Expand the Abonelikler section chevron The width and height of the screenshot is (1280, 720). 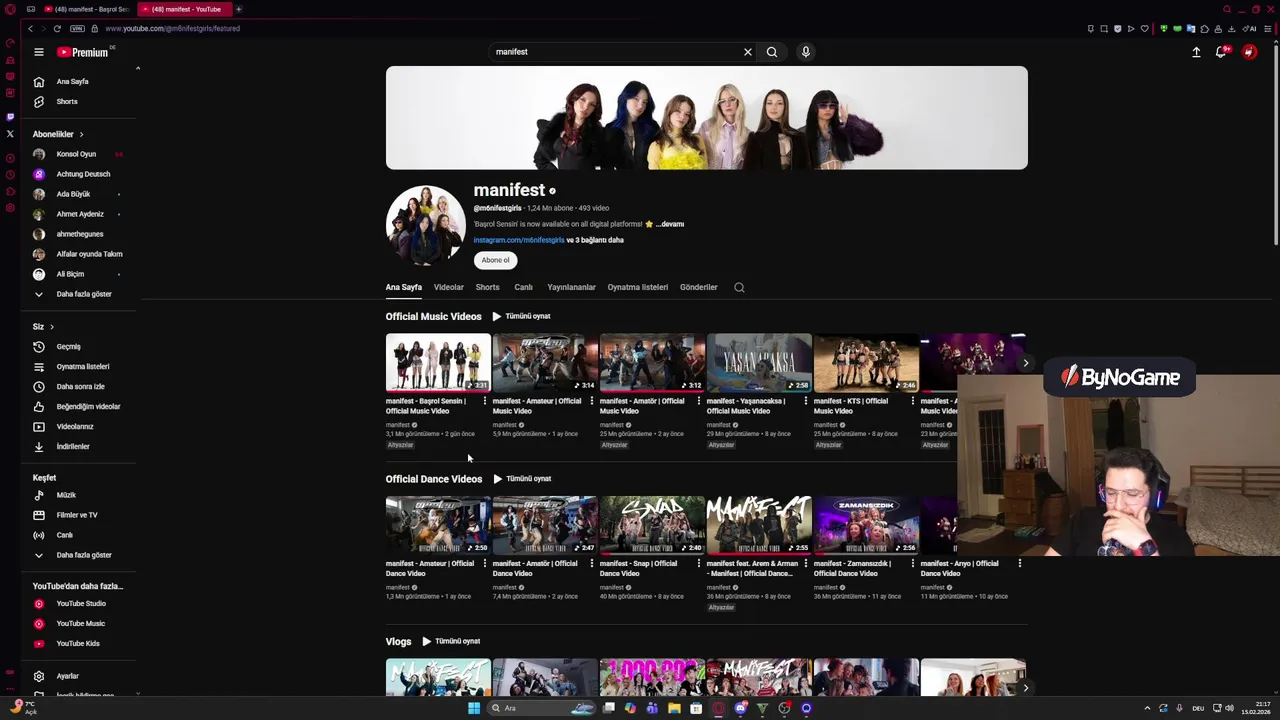click(81, 134)
